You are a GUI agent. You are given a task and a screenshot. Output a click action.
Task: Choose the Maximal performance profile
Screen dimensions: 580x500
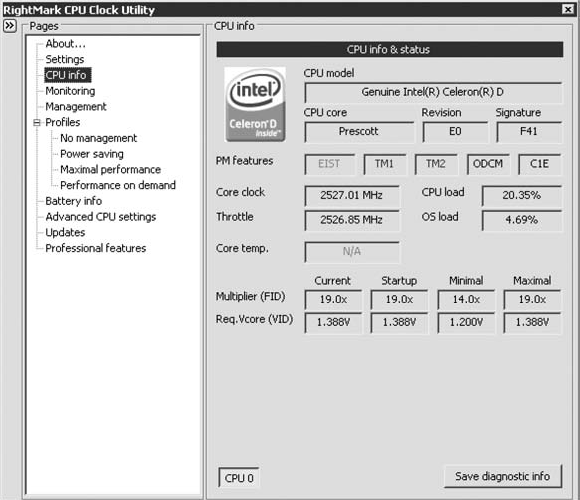tap(111, 169)
